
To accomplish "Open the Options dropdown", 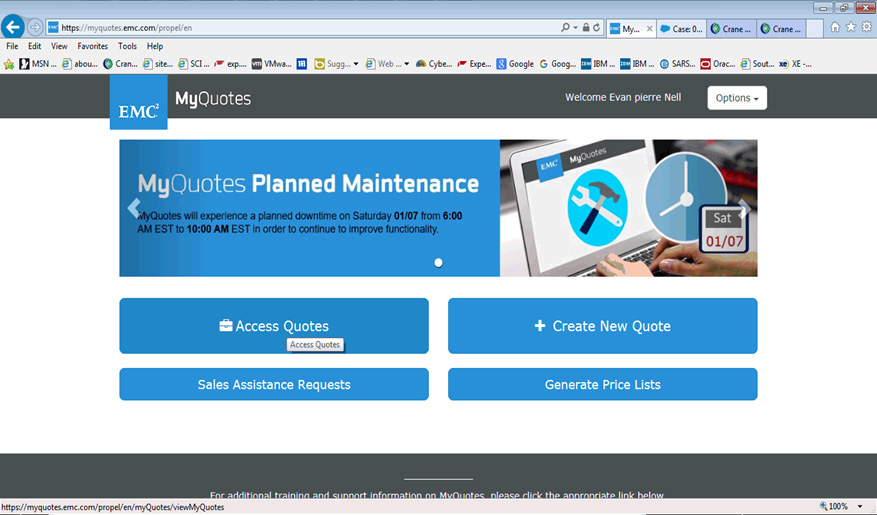I will (x=737, y=98).
